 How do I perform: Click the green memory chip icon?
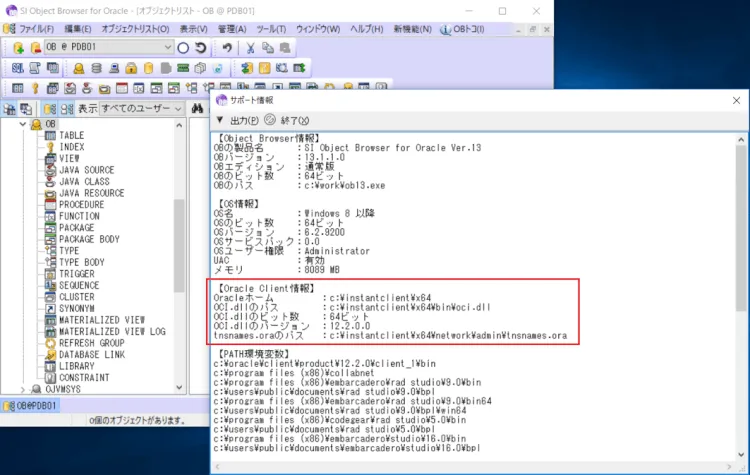click(183, 68)
